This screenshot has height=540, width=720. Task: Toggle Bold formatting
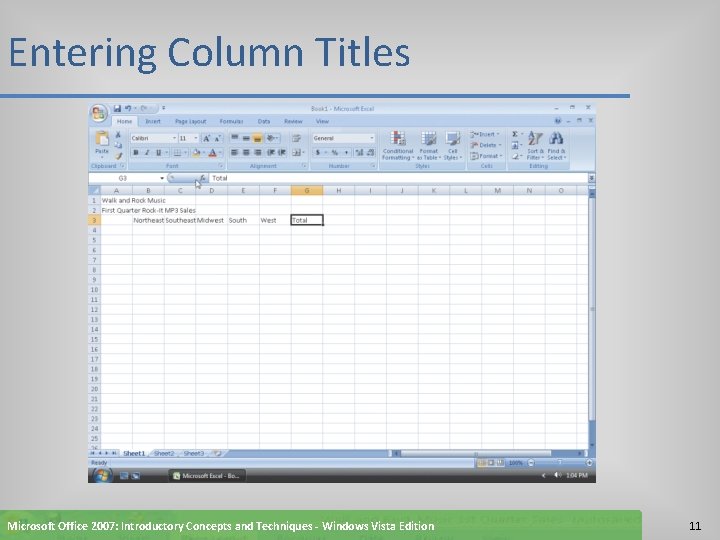coord(135,152)
